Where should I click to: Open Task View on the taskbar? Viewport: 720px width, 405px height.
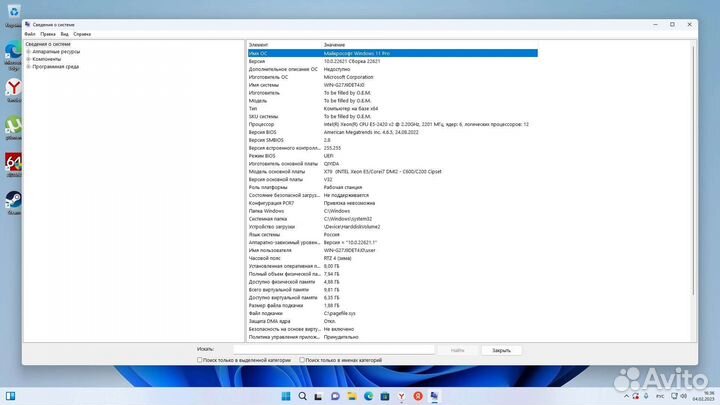[318, 396]
